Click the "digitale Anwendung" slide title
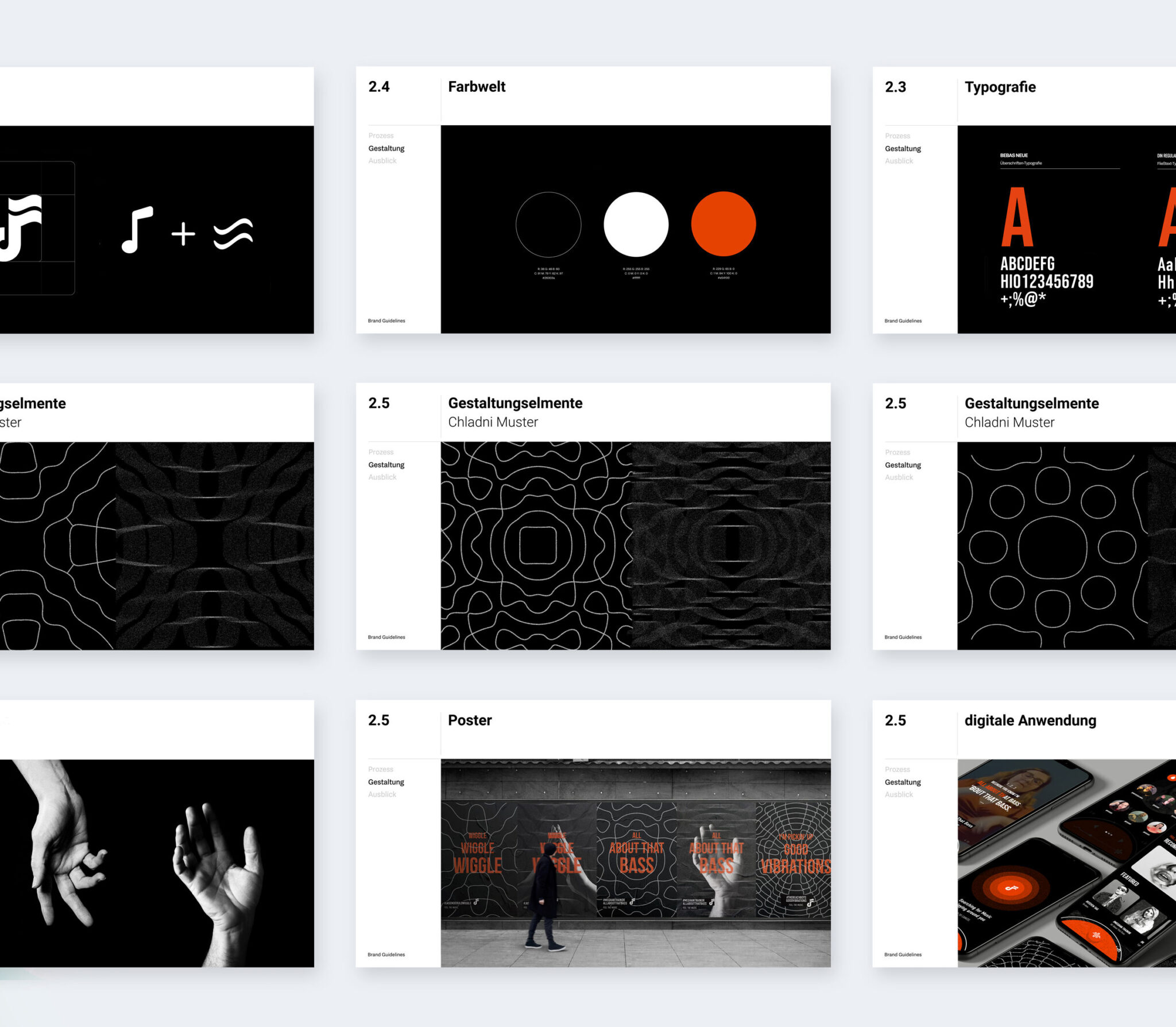 pyautogui.click(x=1030, y=721)
